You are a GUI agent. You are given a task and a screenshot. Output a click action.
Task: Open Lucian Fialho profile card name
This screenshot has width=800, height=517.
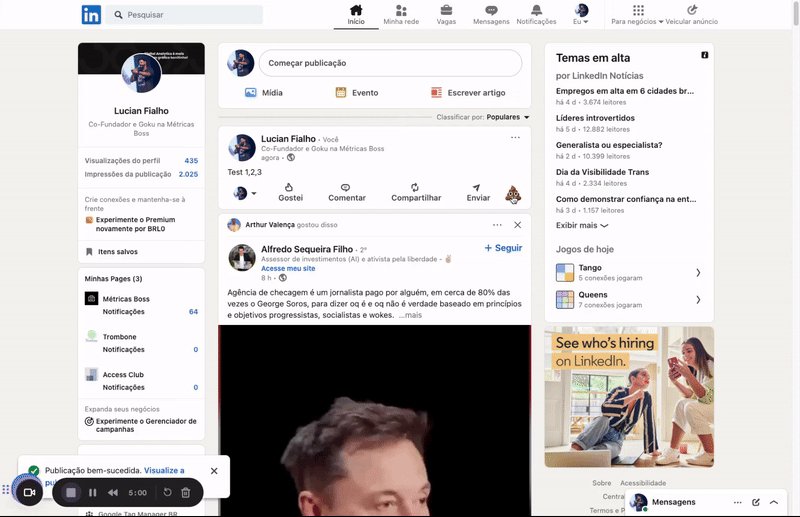click(x=141, y=111)
